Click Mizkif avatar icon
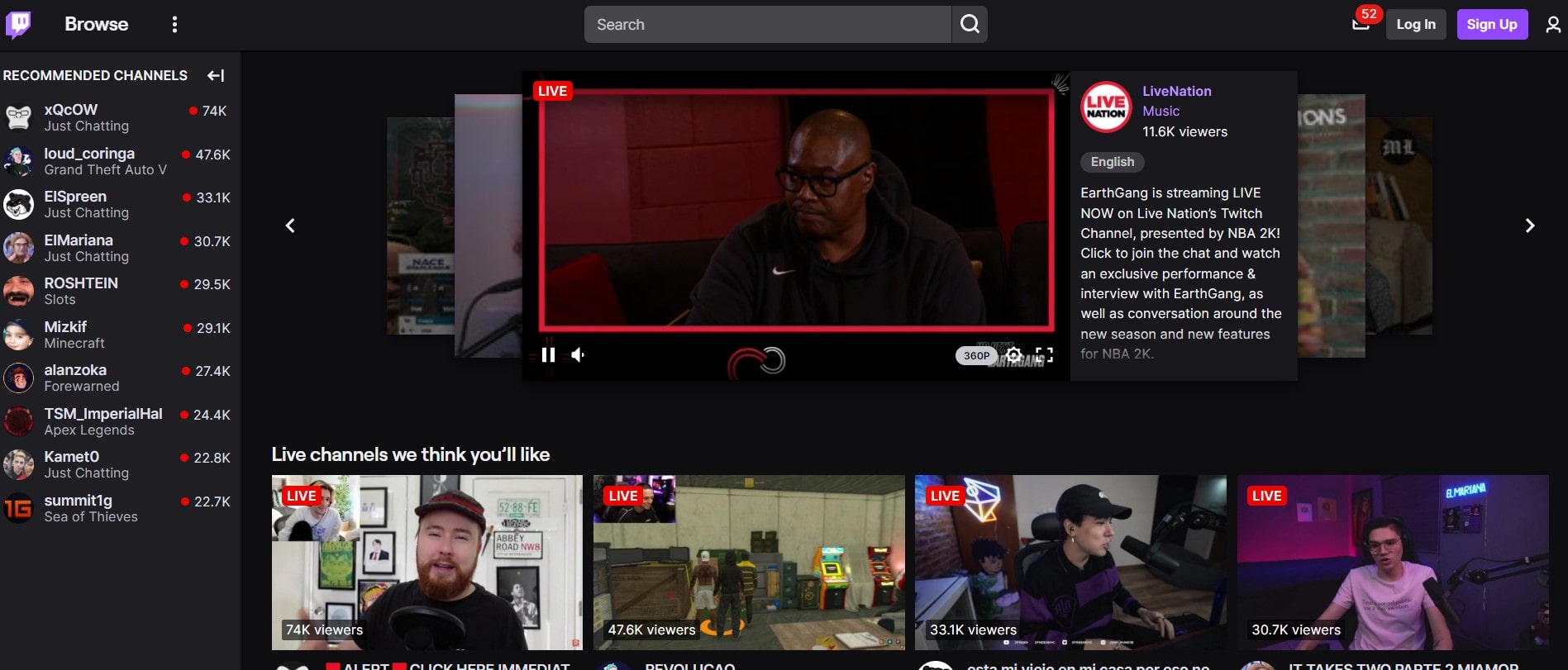Screen dimensions: 1568x670 [x=18, y=335]
